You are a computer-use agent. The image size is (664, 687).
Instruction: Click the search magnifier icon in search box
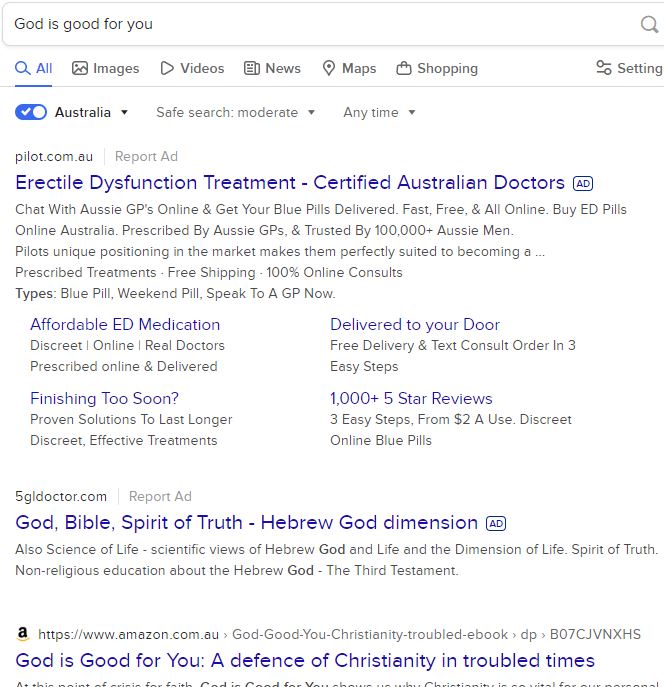point(649,24)
